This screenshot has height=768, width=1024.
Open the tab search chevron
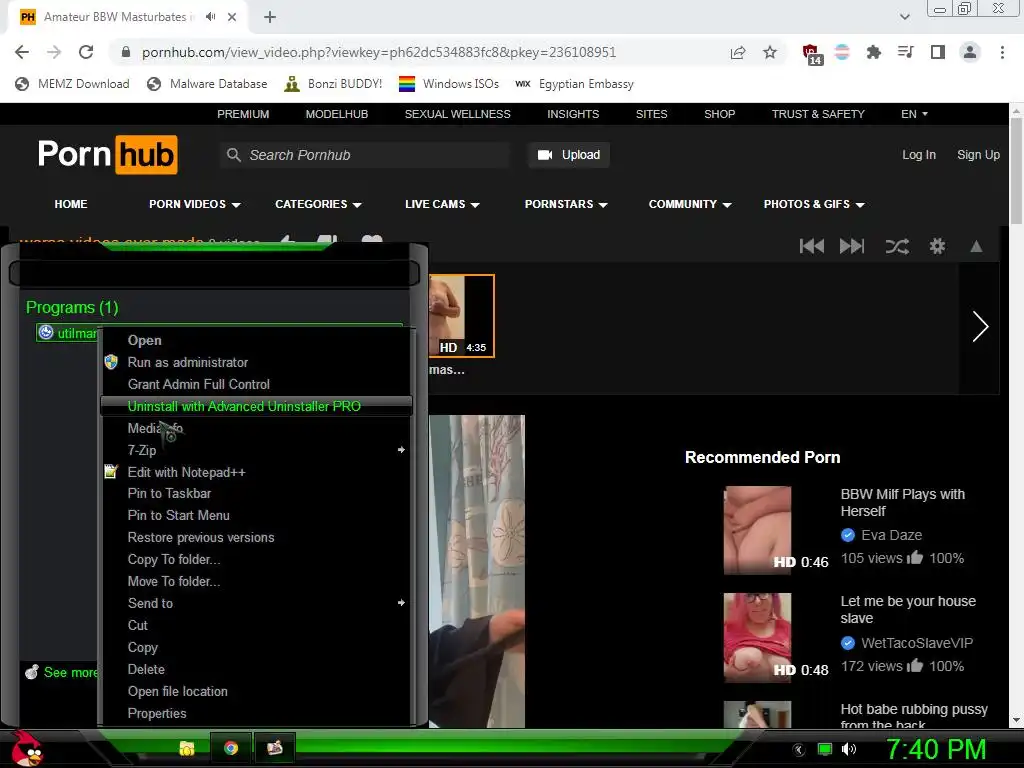(904, 17)
